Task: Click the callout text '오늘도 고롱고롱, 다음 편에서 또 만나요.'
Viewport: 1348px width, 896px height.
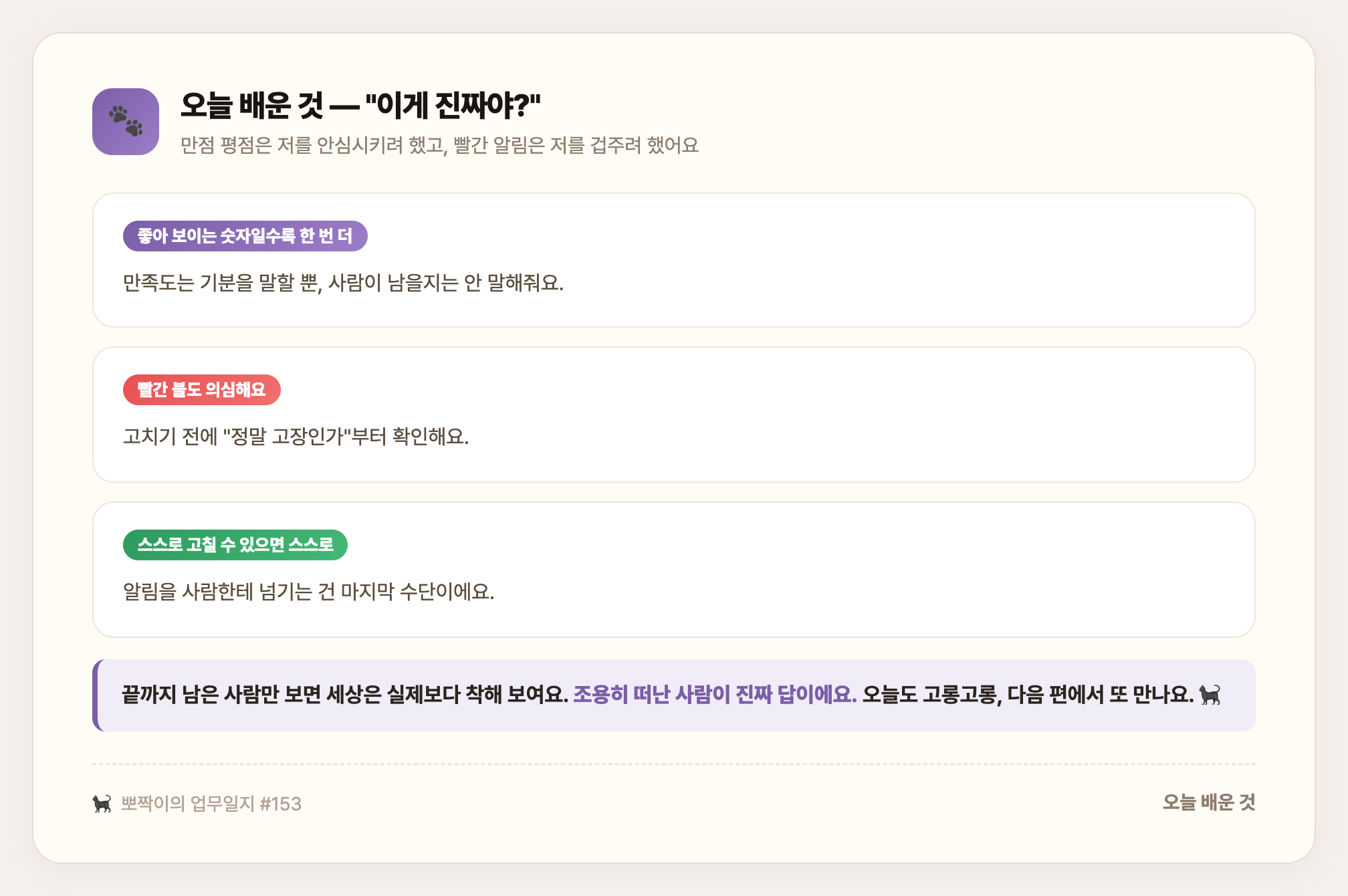Action: [1028, 695]
